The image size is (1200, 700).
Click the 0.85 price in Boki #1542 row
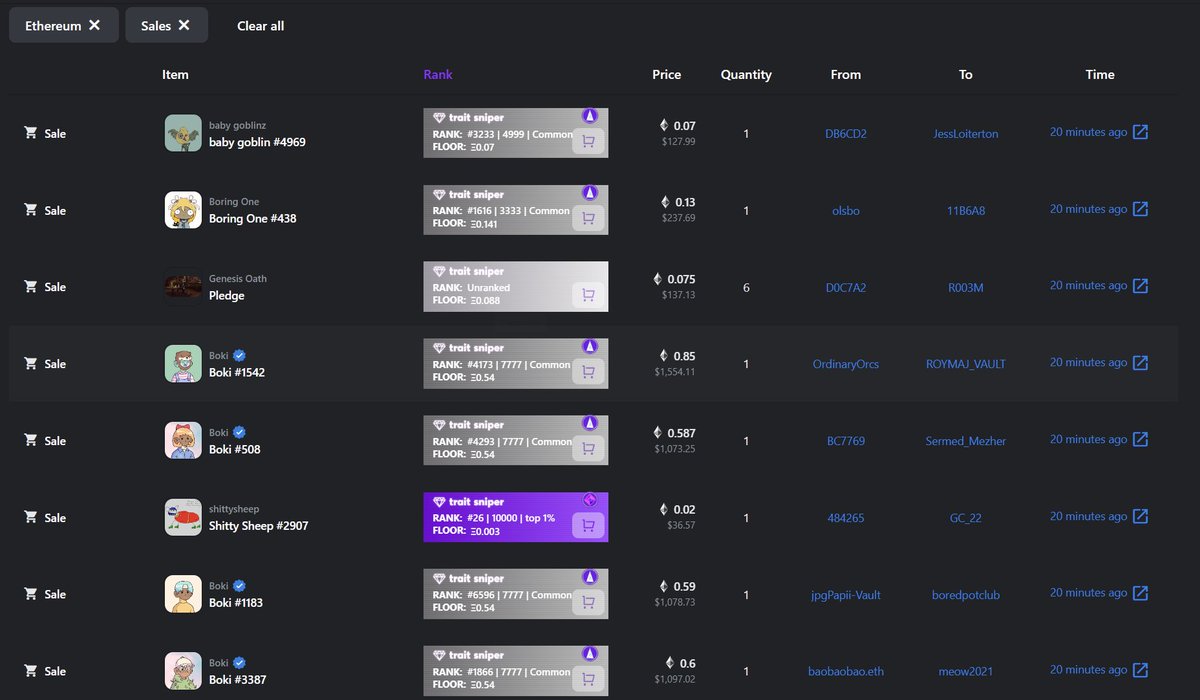tap(685, 356)
